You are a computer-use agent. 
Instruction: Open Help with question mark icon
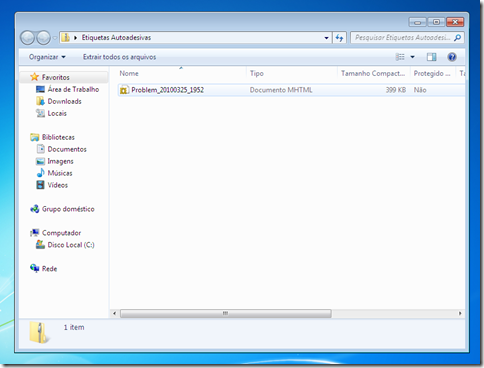452,57
